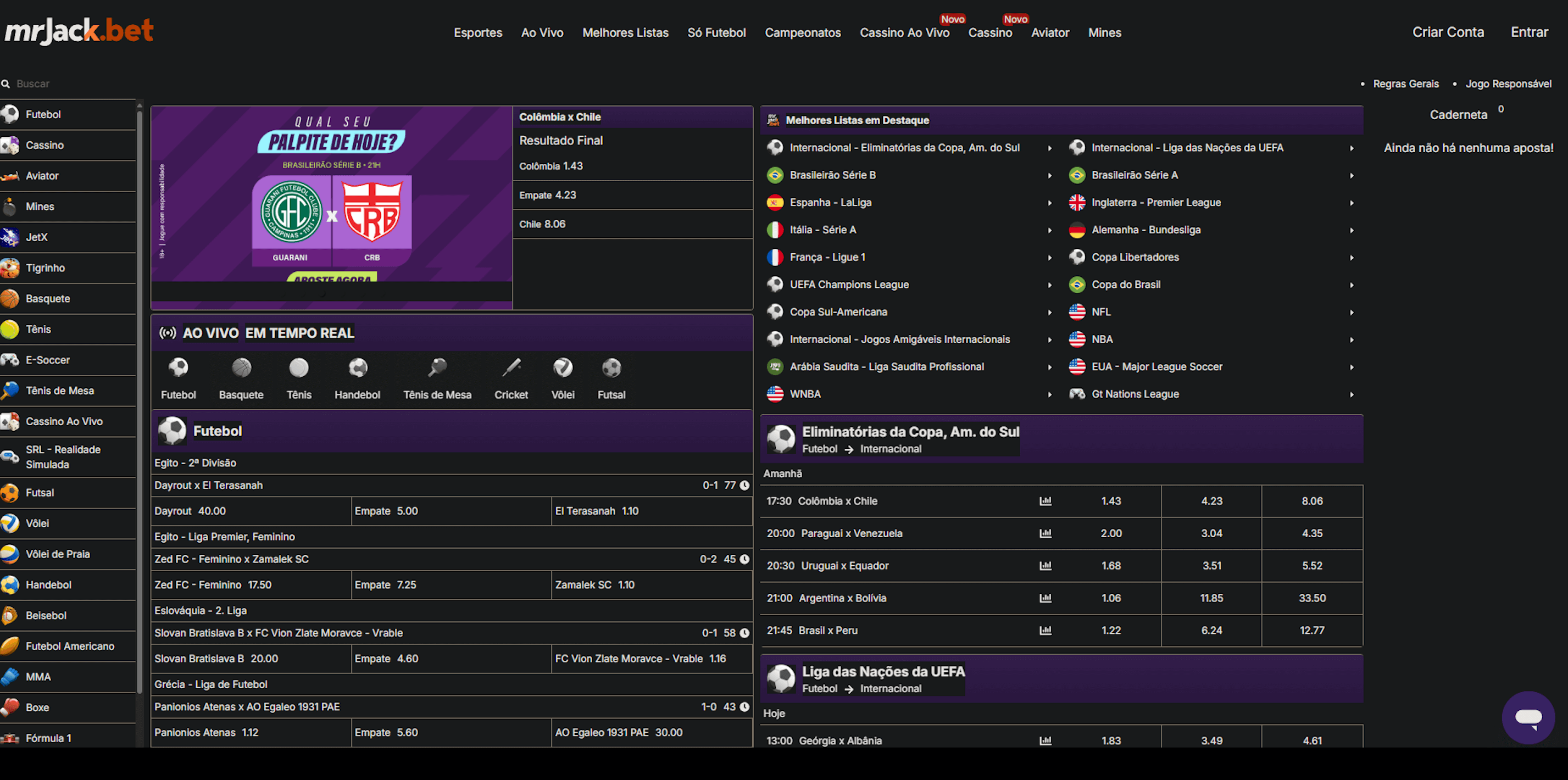Viewport: 1568px width, 780px height.
Task: Expand NBA list arrow
Action: pyautogui.click(x=1352, y=339)
